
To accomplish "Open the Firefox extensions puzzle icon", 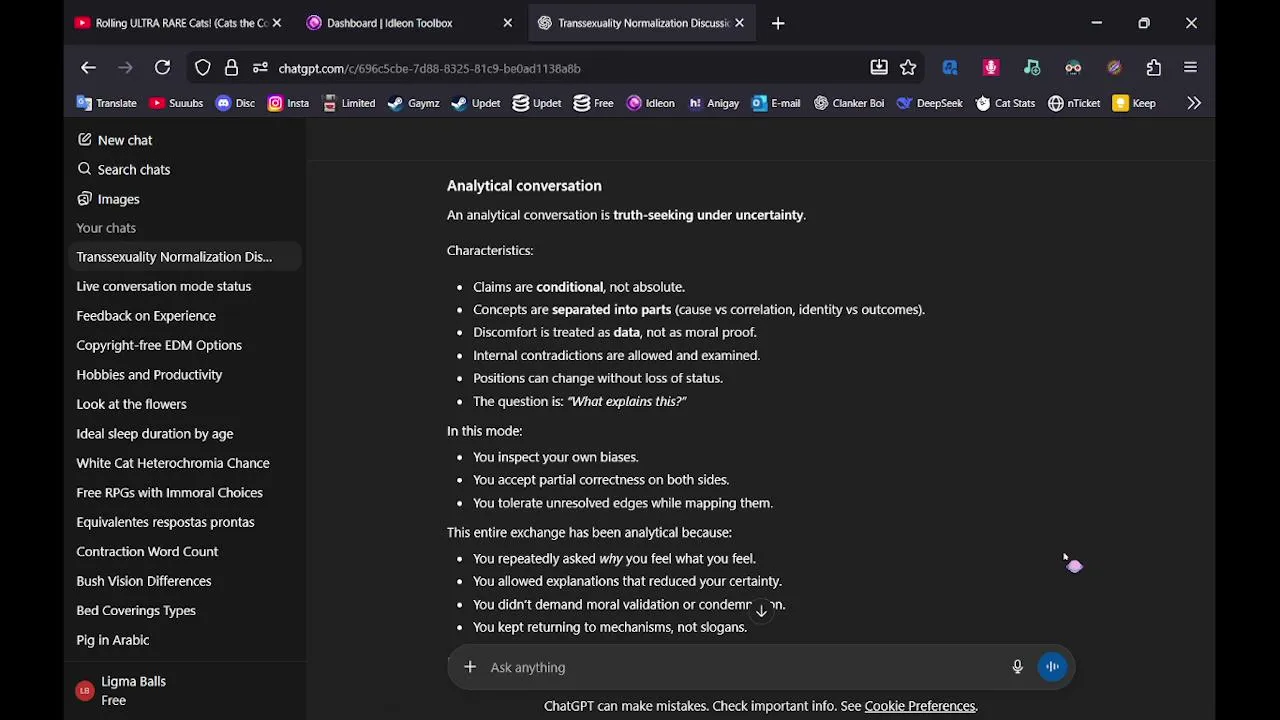I will pyautogui.click(x=1154, y=68).
